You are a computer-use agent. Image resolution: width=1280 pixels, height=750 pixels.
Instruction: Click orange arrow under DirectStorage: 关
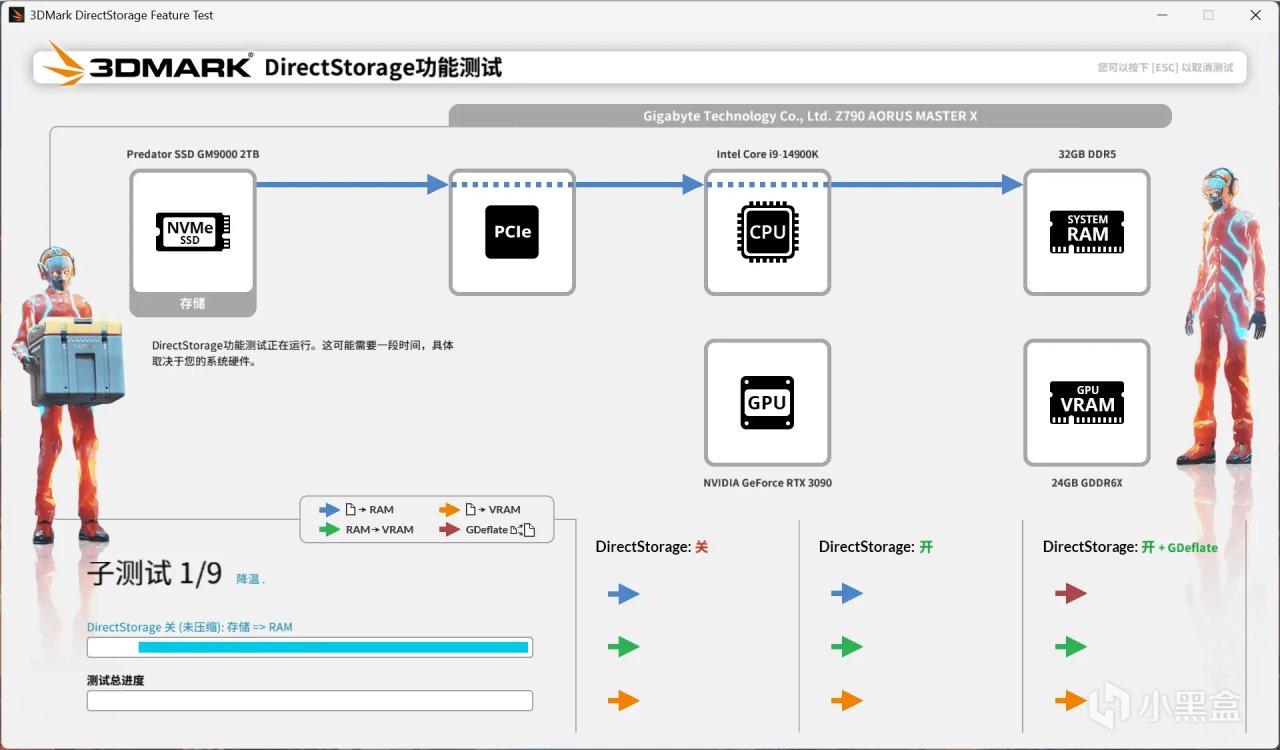(x=623, y=700)
